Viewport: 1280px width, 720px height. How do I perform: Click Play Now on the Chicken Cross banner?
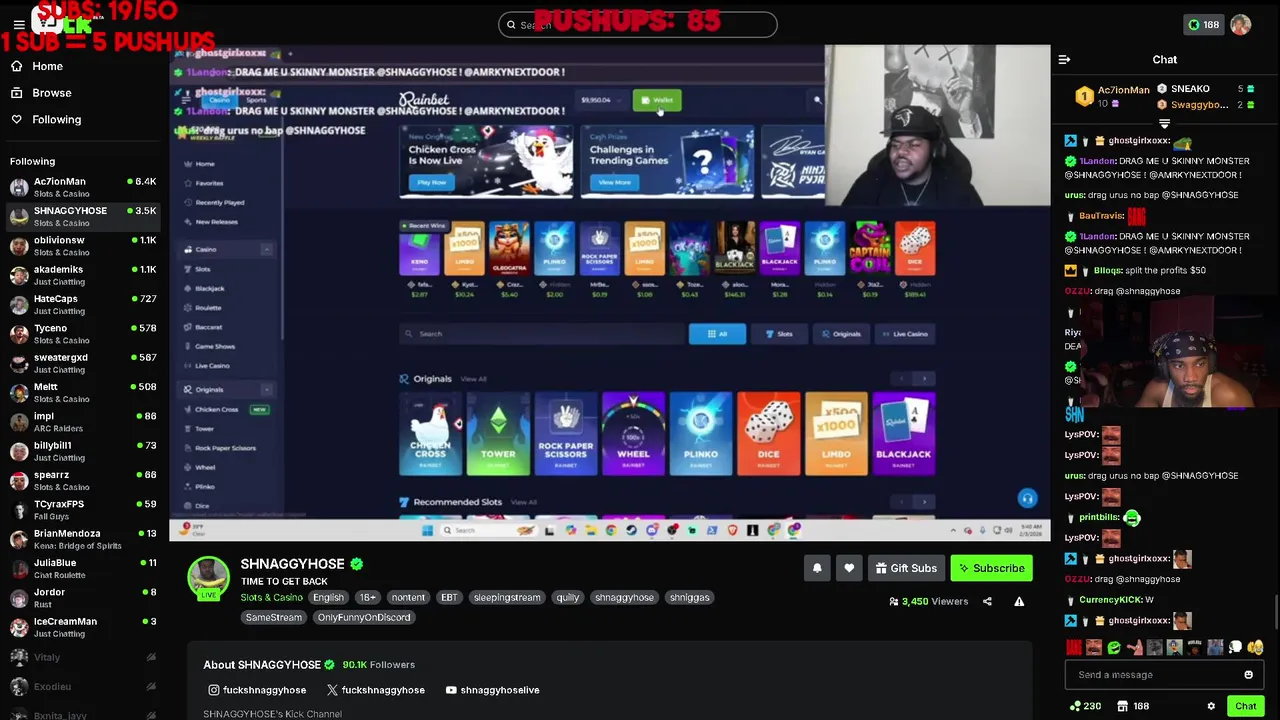click(x=432, y=182)
